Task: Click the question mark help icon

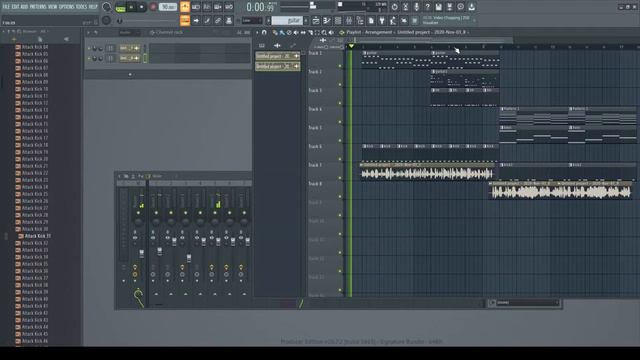Action: [x=427, y=7]
